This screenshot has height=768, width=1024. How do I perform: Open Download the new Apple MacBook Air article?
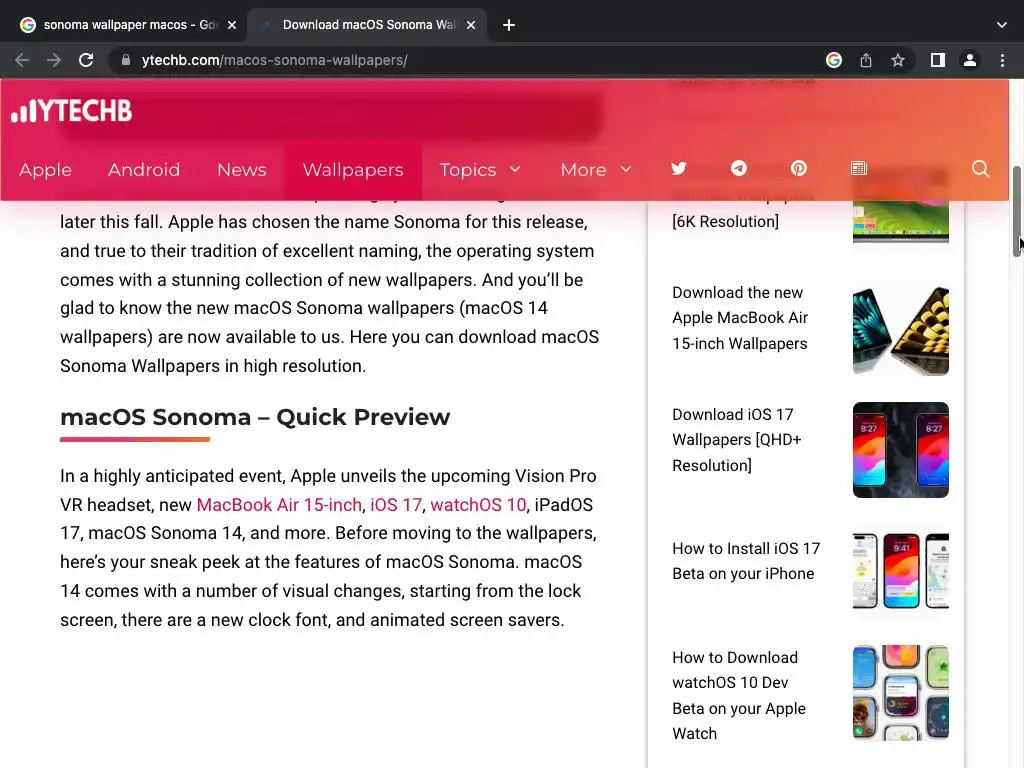tap(740, 318)
